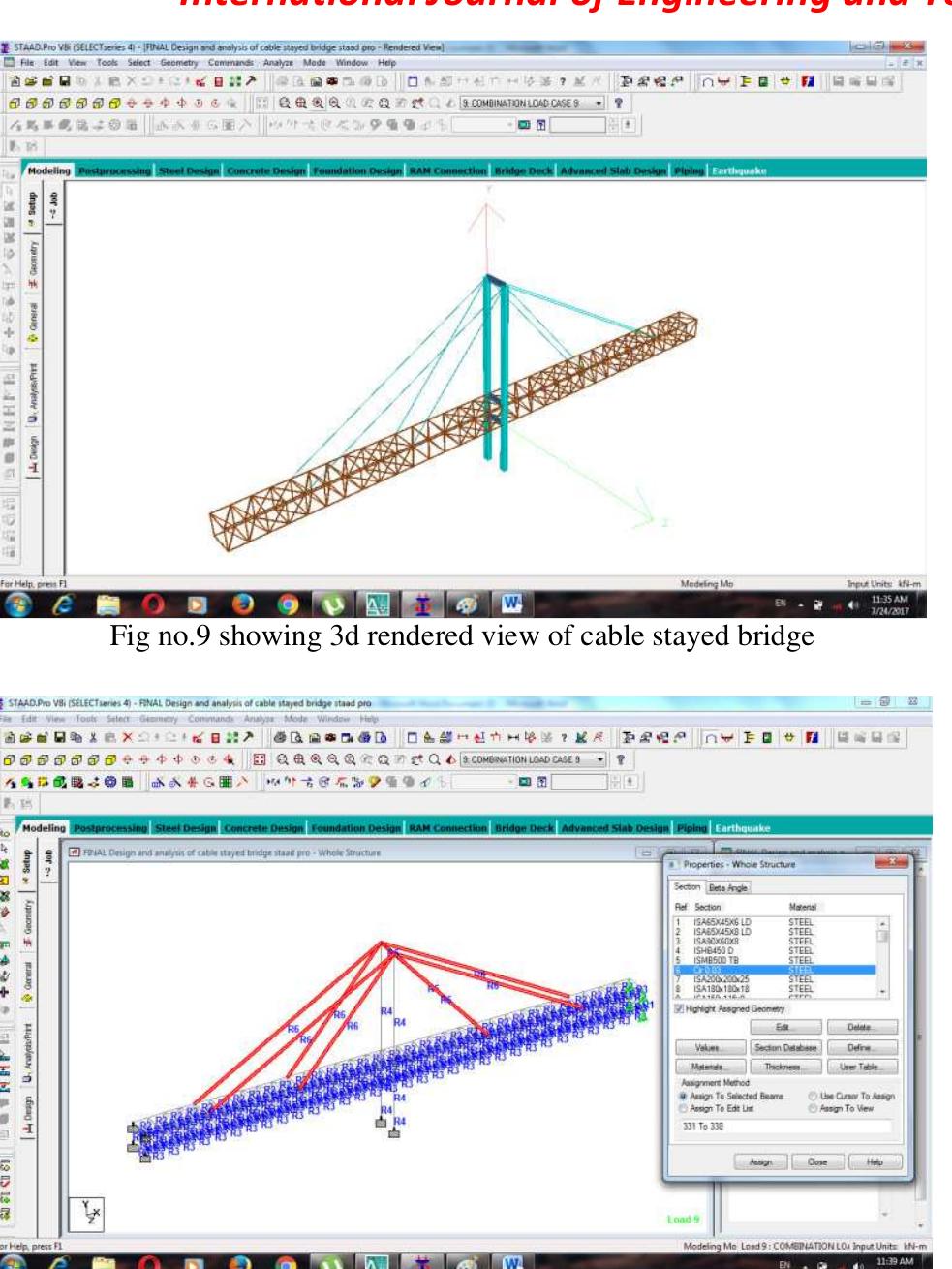
Task: Select ISMB500 TB row in section list
Action: pos(775,960)
